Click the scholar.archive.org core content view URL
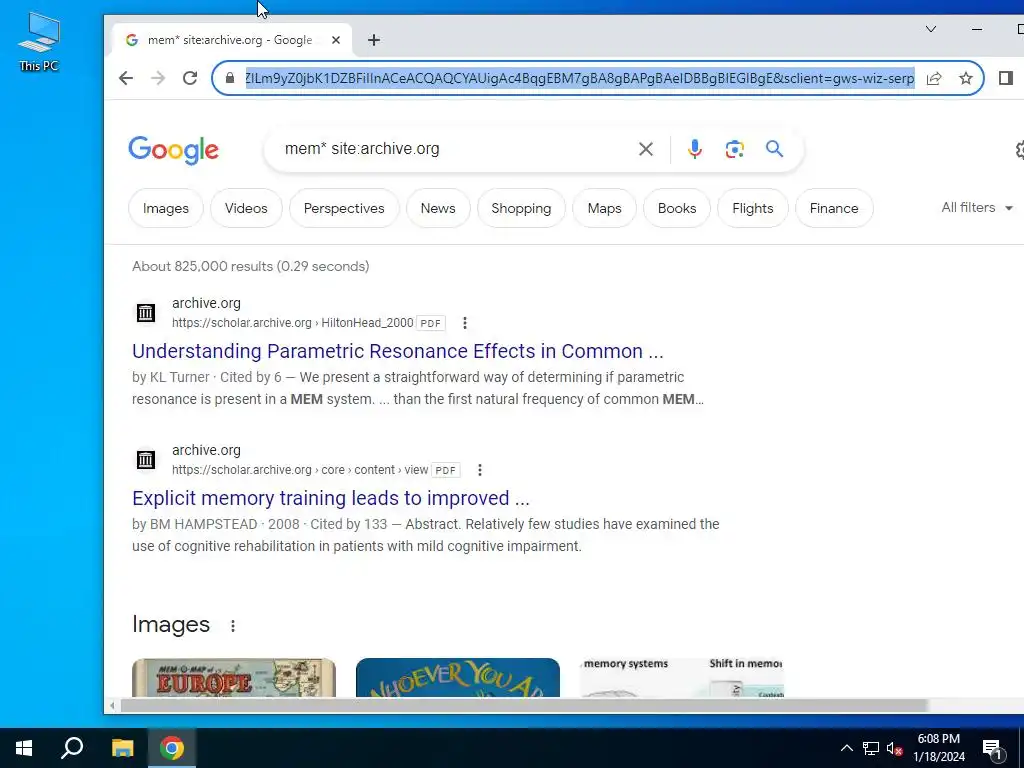1024x768 pixels. pyautogui.click(x=300, y=470)
